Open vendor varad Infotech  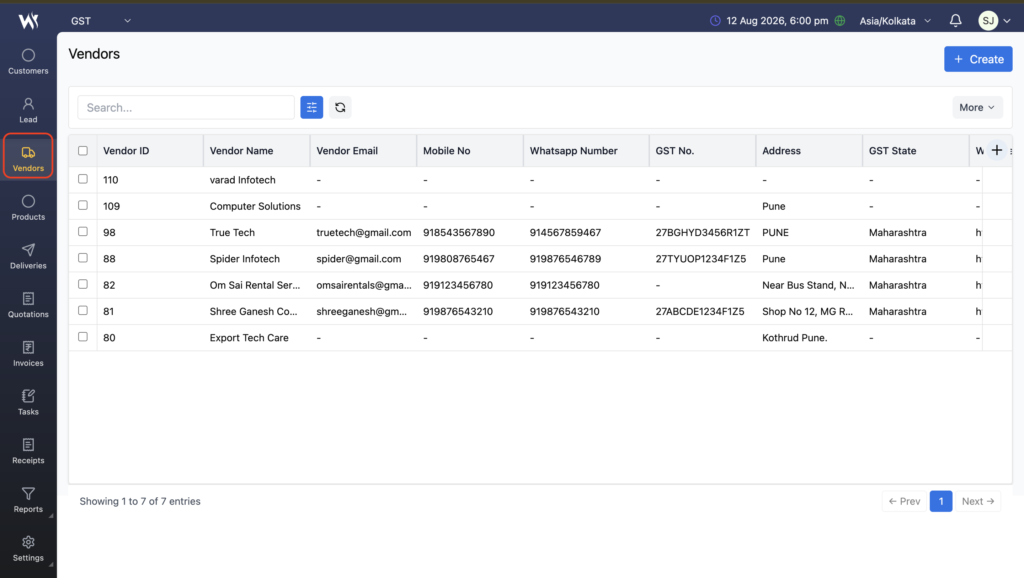[242, 180]
